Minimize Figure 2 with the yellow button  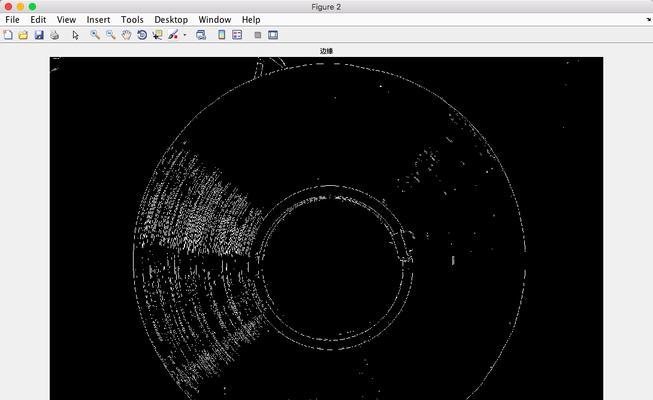click(x=20, y=7)
